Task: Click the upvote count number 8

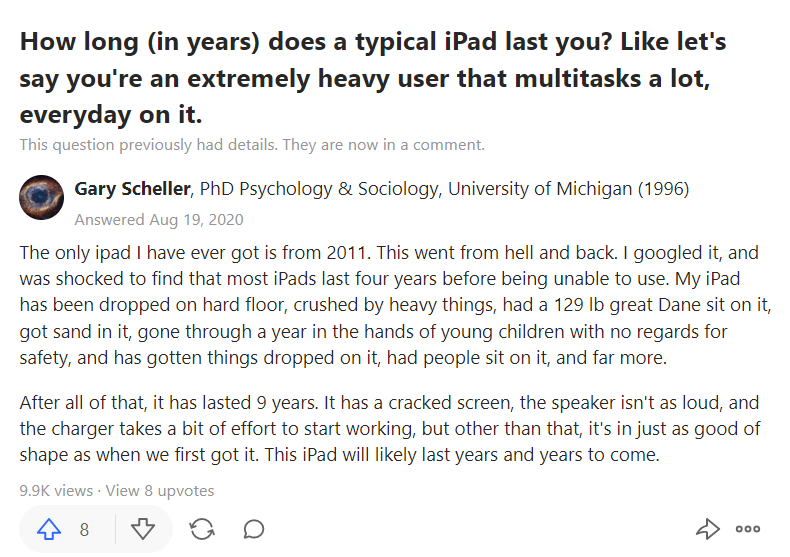Action: coord(84,529)
